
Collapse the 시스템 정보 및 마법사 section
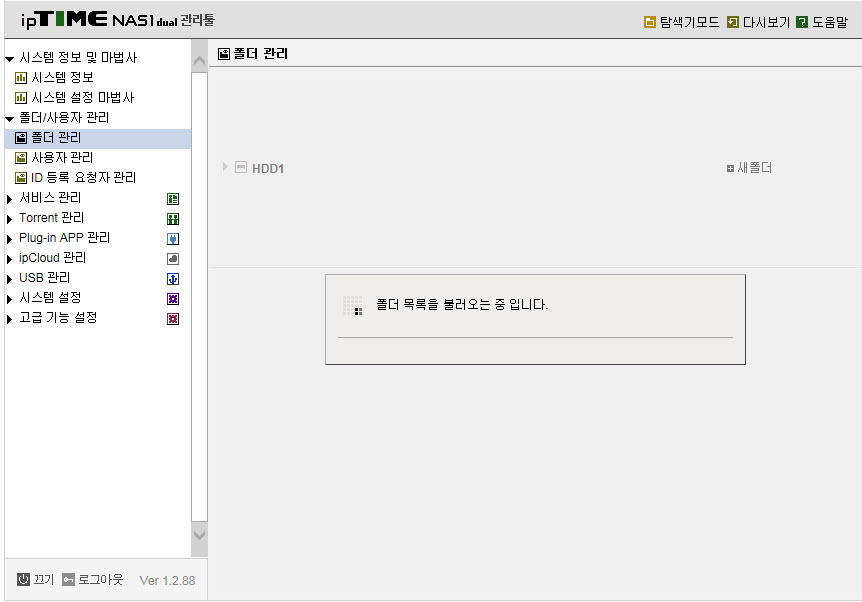(x=9, y=59)
